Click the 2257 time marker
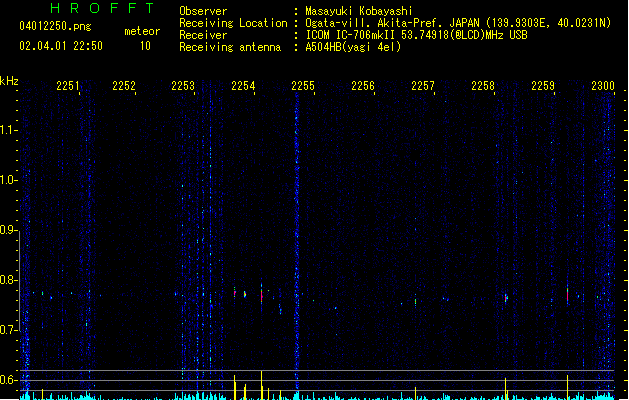The height and width of the screenshot is (400, 629). 423,86
